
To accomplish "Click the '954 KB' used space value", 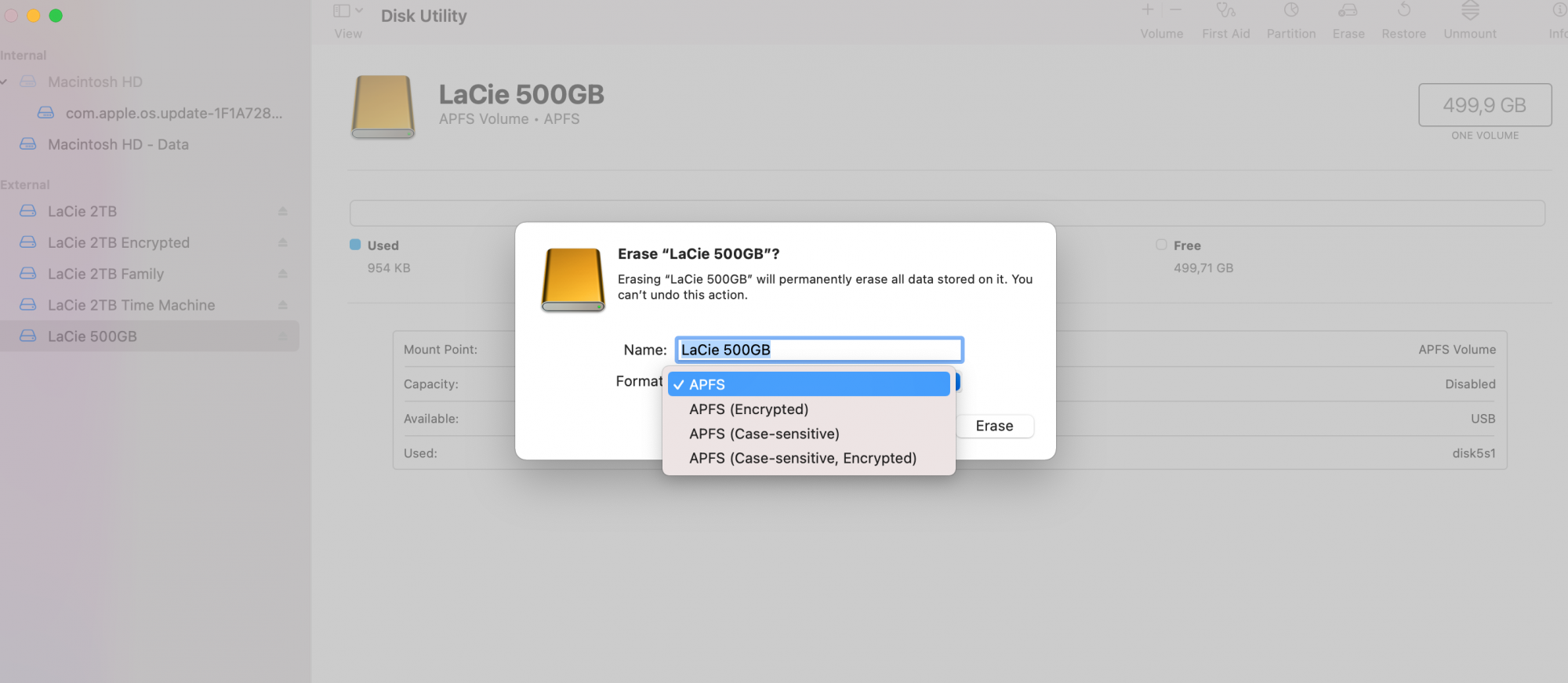I will (389, 268).
